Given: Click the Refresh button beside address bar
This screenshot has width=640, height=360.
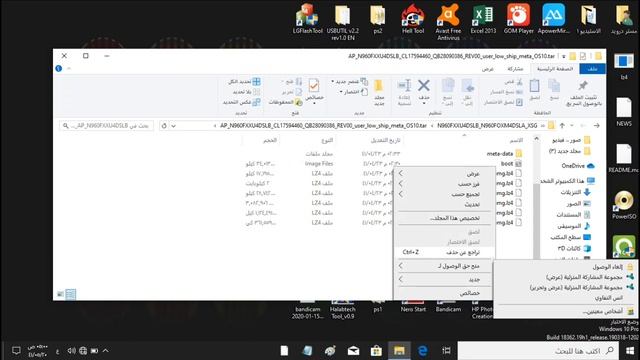Looking at the screenshot, I should [164, 126].
